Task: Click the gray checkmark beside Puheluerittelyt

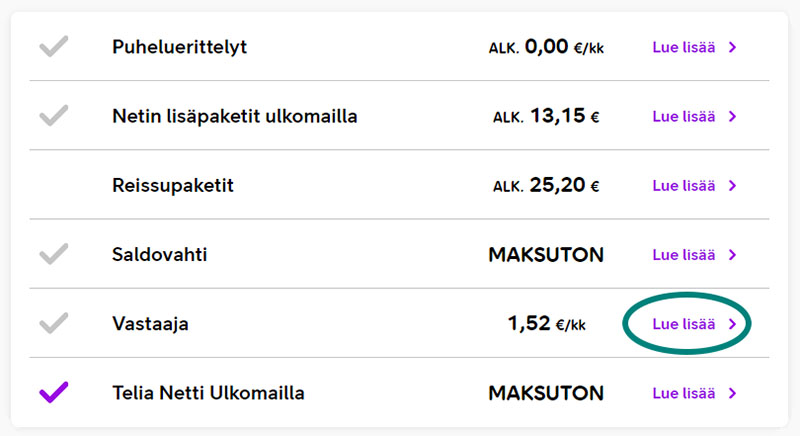Action: point(54,46)
